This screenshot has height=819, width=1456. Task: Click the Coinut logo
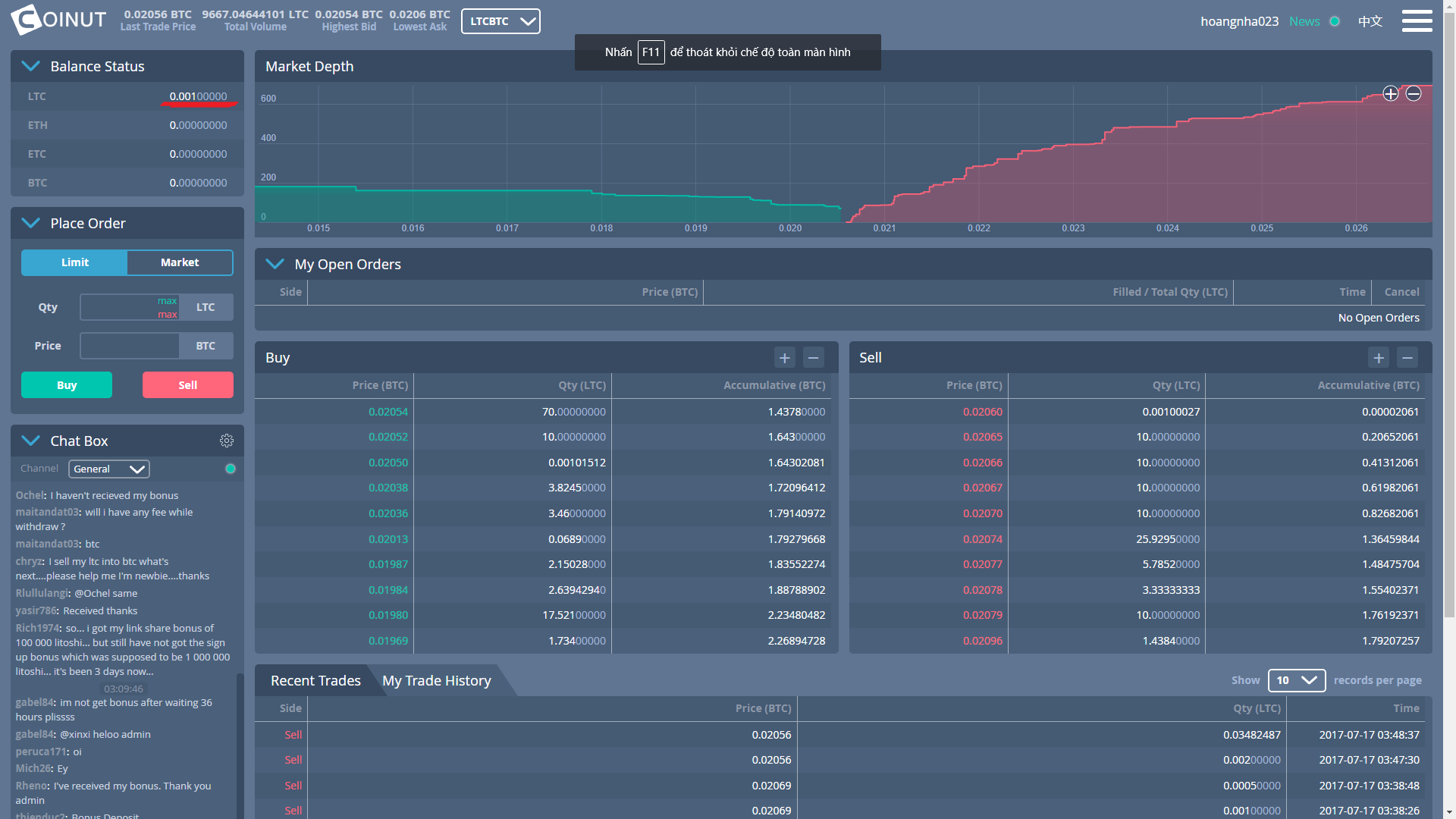pyautogui.click(x=59, y=20)
